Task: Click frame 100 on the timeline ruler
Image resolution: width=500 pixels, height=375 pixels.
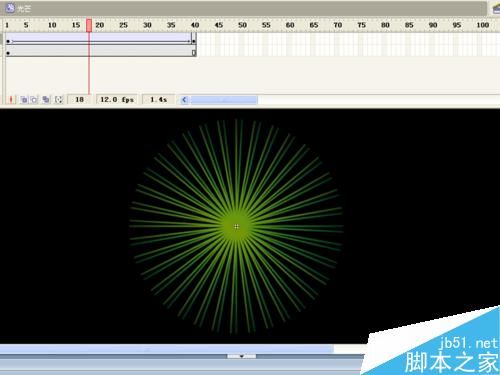Action: coord(482,25)
